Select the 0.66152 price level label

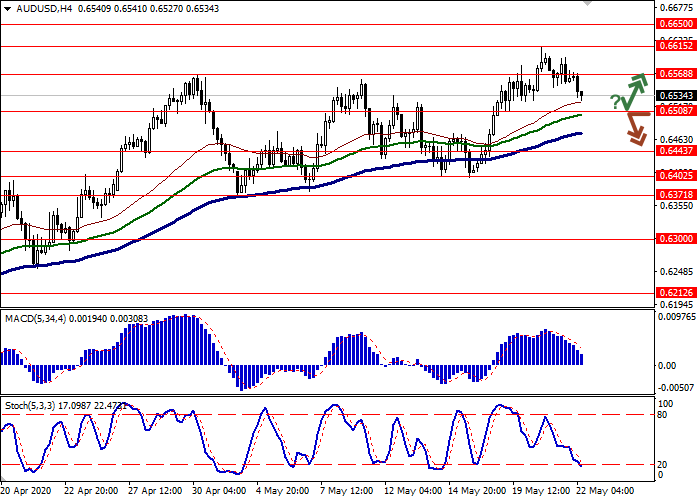[x=676, y=46]
